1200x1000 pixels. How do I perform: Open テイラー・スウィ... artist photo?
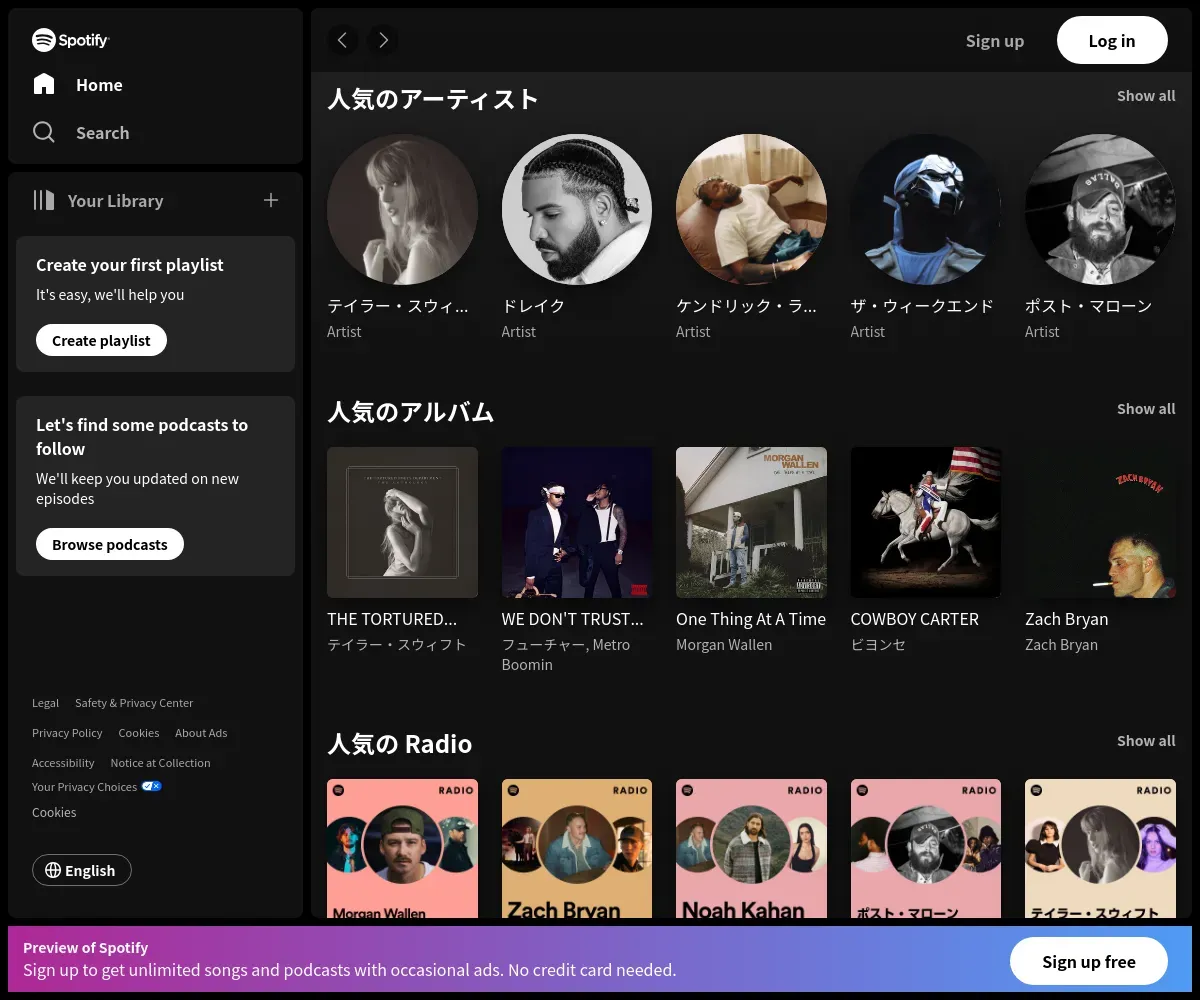(402, 210)
